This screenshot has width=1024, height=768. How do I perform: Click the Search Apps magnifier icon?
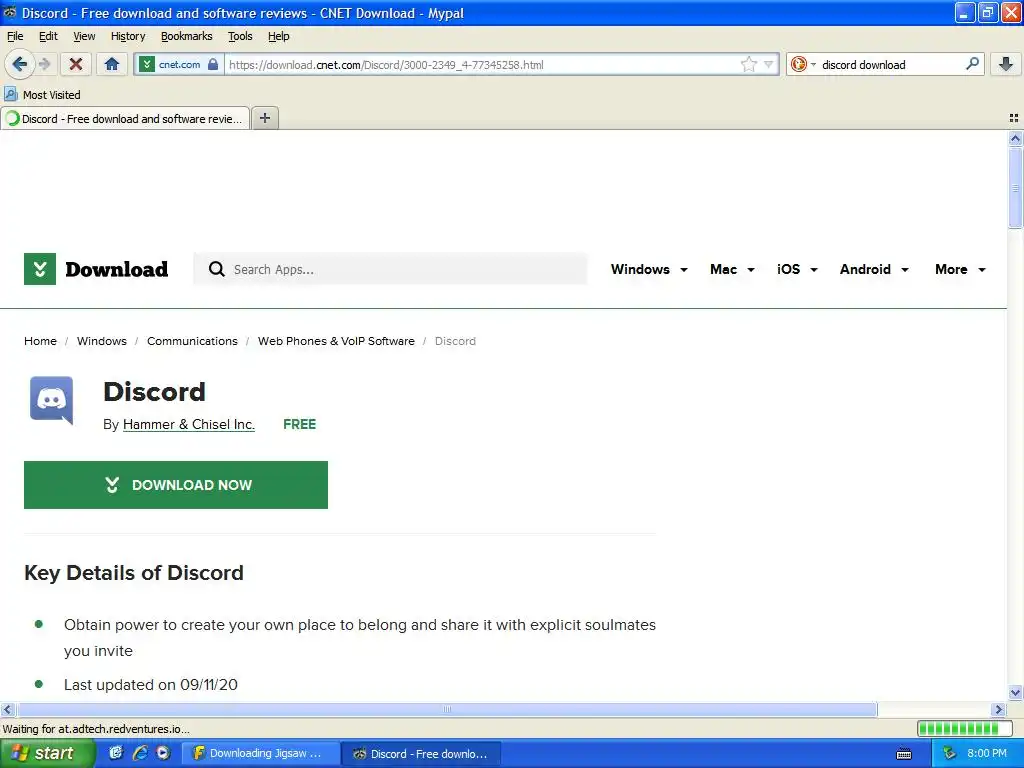pos(216,269)
